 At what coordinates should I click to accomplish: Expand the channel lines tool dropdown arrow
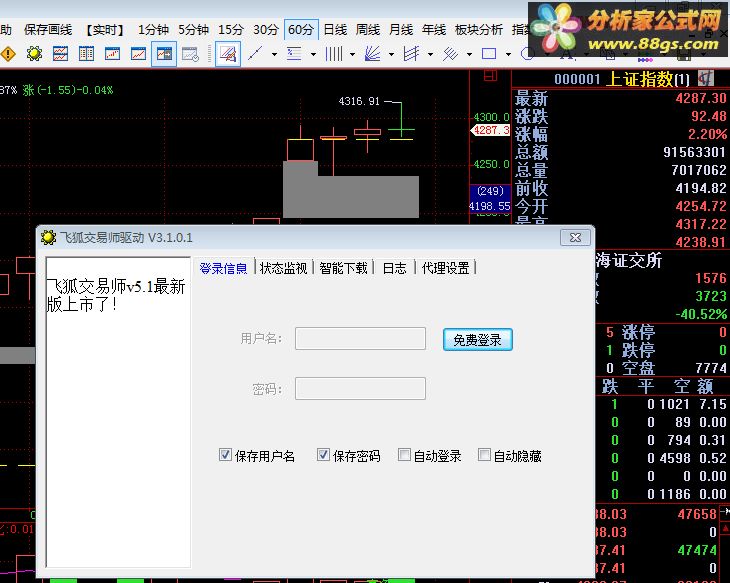click(430, 54)
